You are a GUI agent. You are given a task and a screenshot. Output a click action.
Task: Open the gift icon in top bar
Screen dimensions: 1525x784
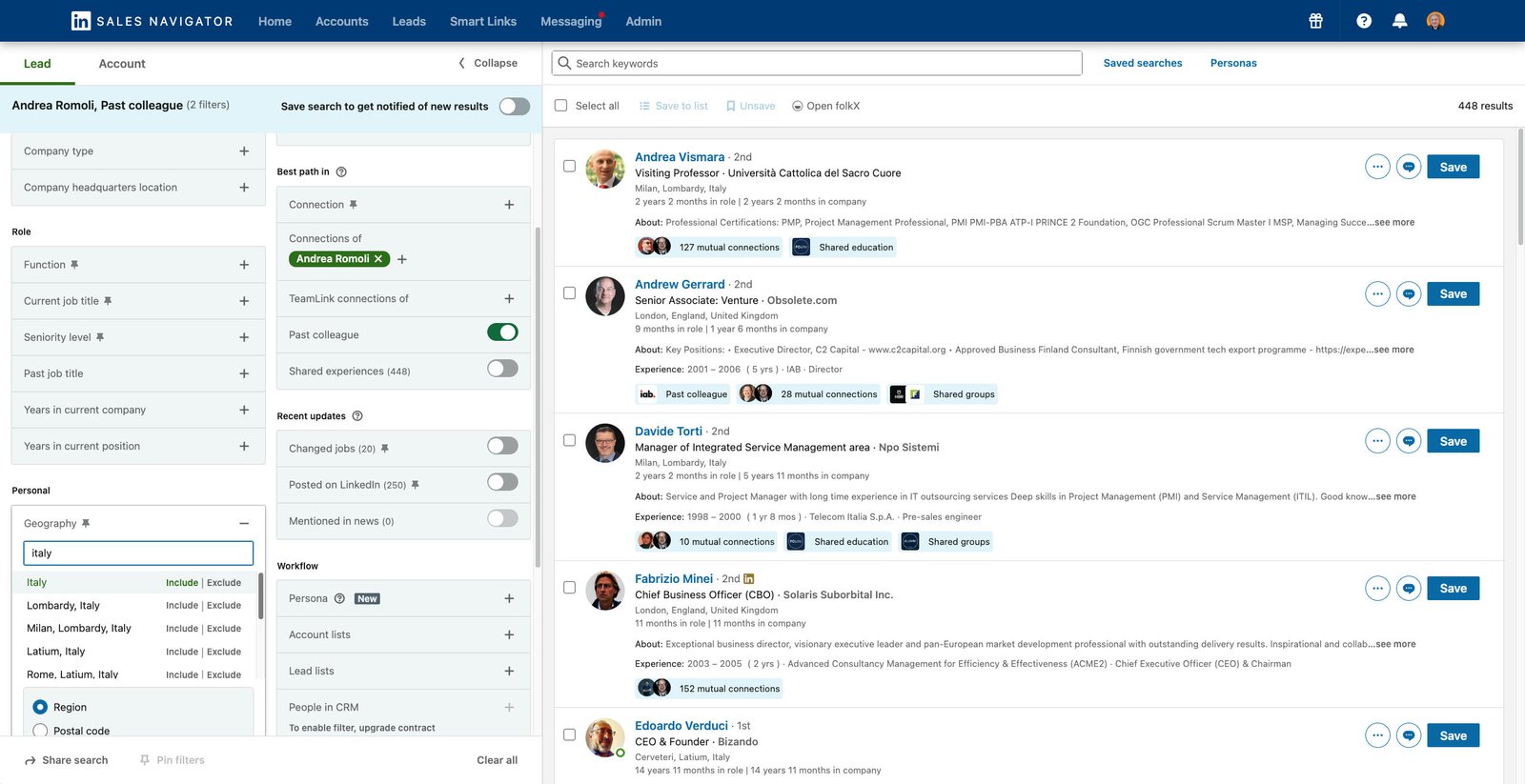click(x=1315, y=21)
